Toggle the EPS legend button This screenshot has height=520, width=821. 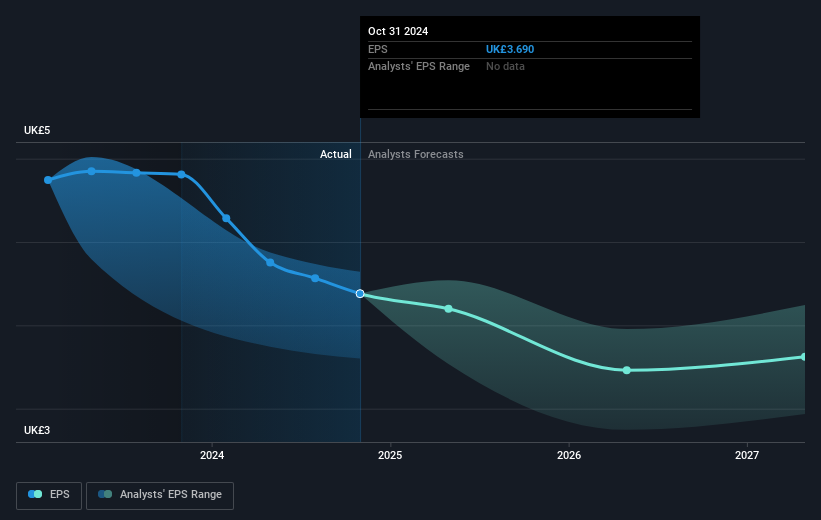pos(49,495)
